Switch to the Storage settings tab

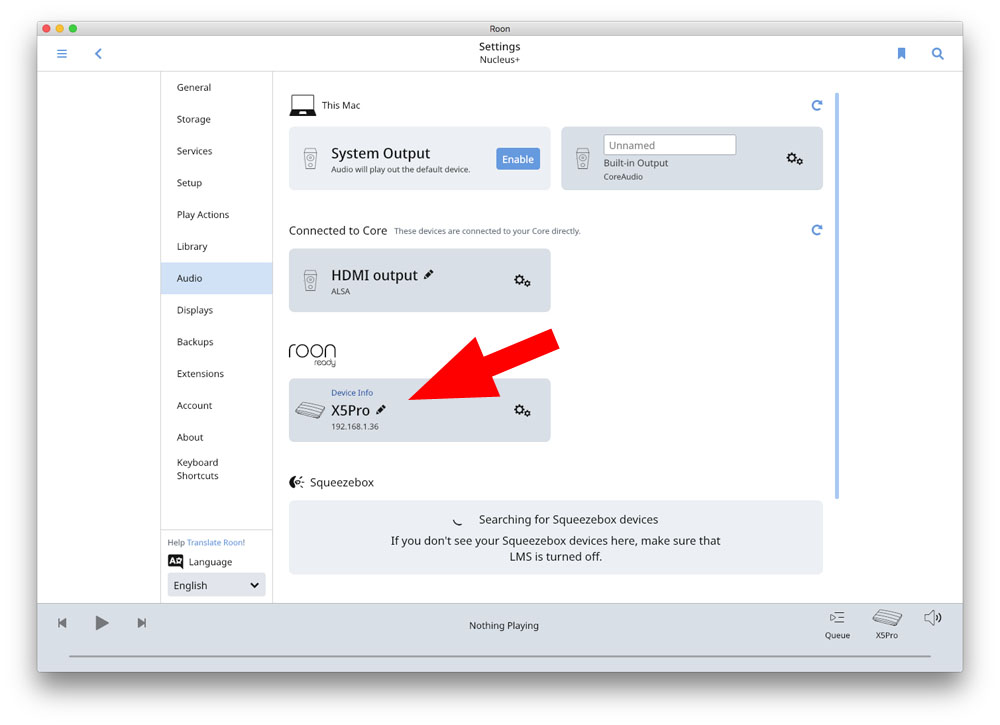pyautogui.click(x=194, y=119)
